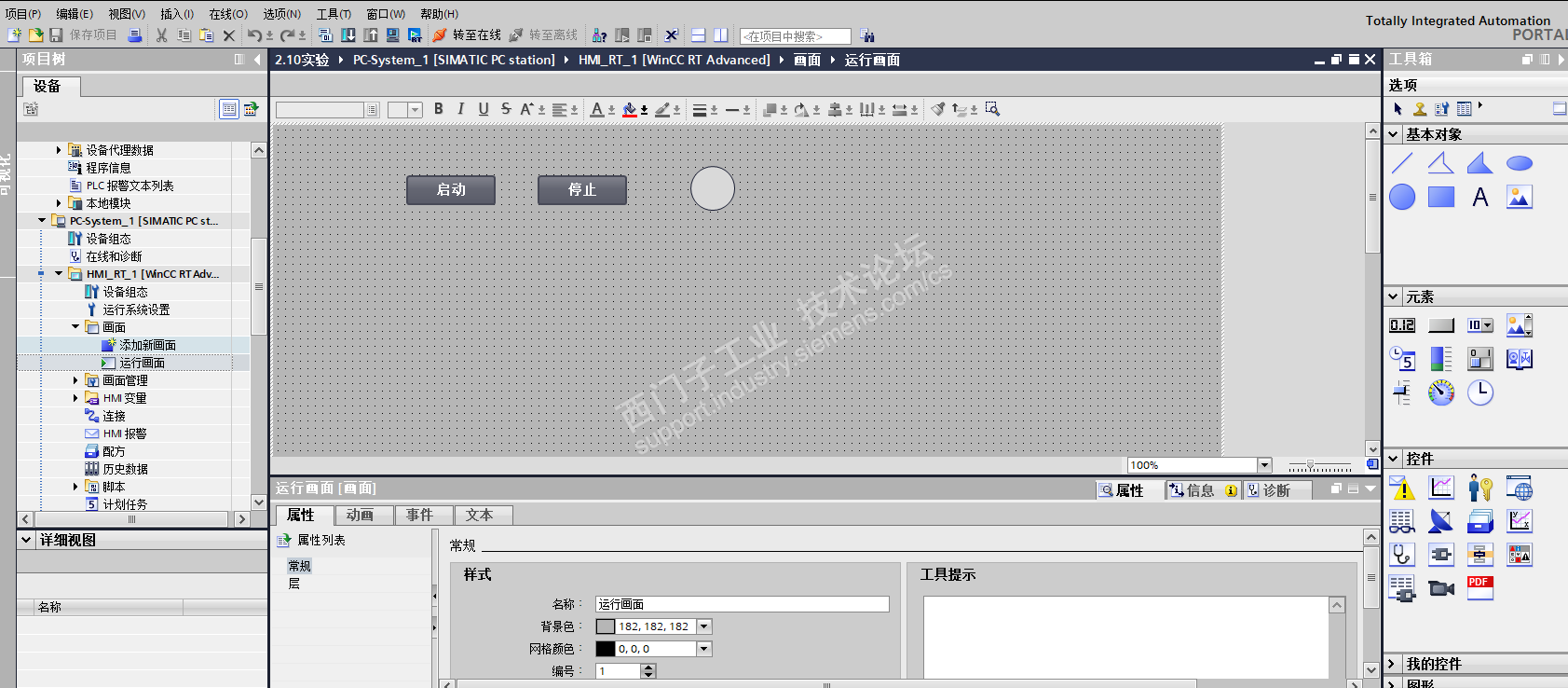This screenshot has height=688, width=1568.
Task: Collapse the PC-System_1 tree node
Action: (42, 221)
